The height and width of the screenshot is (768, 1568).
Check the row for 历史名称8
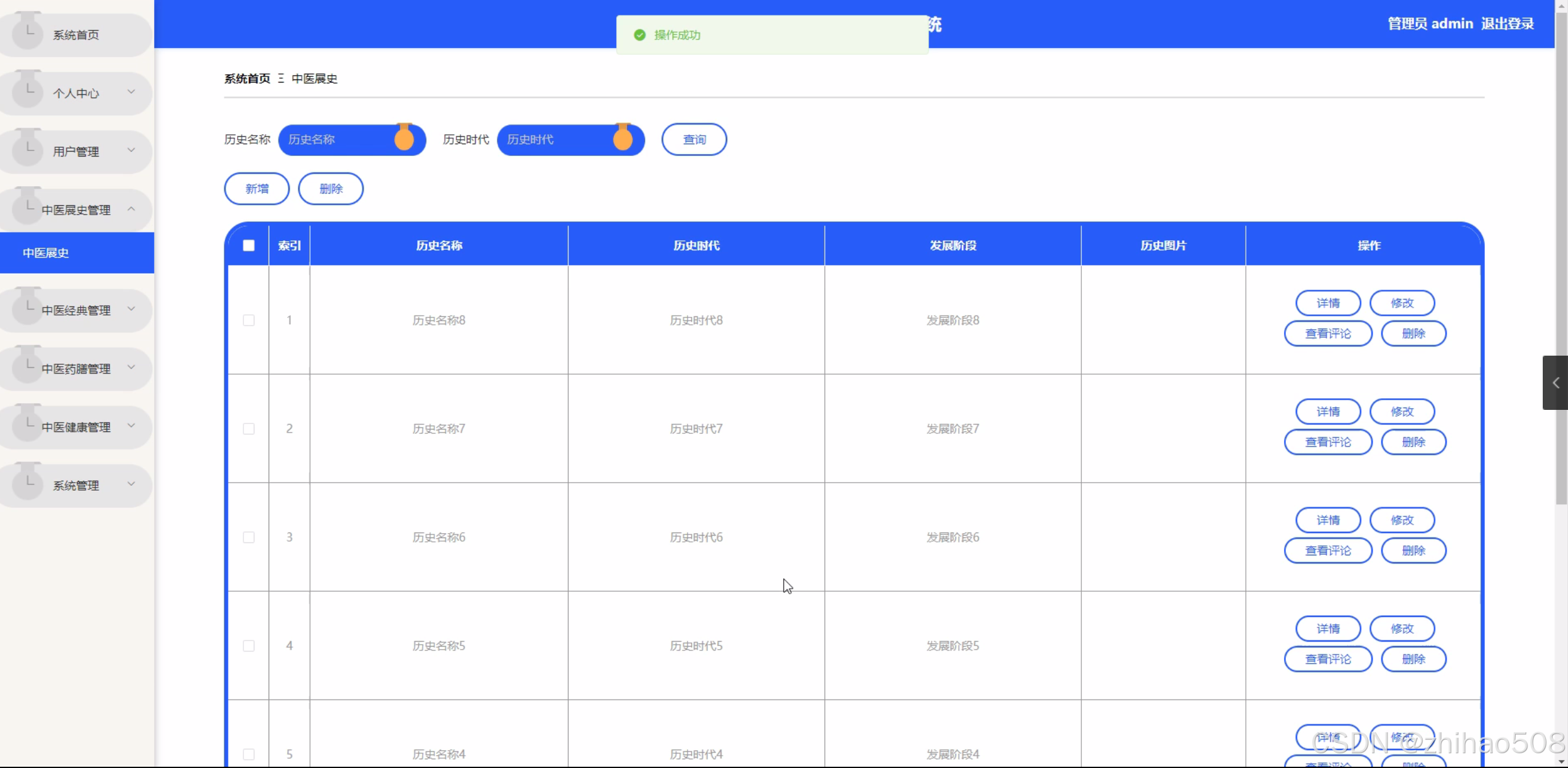[x=248, y=320]
